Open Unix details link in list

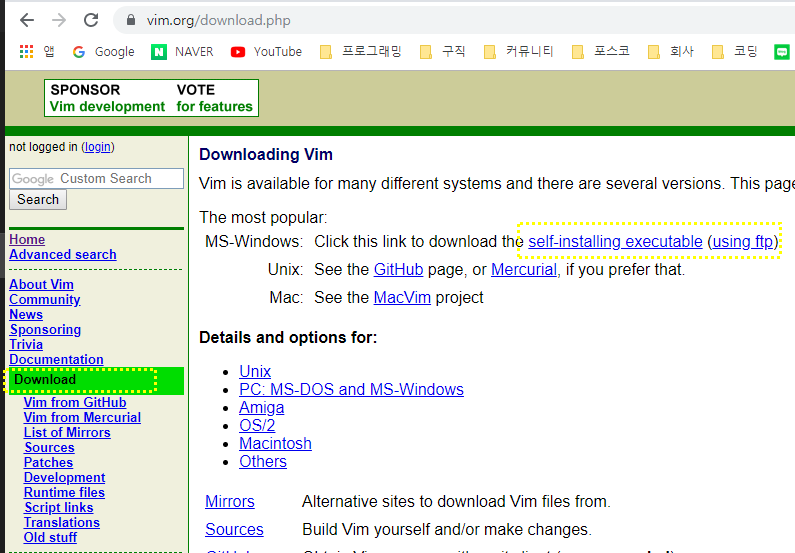[255, 372]
